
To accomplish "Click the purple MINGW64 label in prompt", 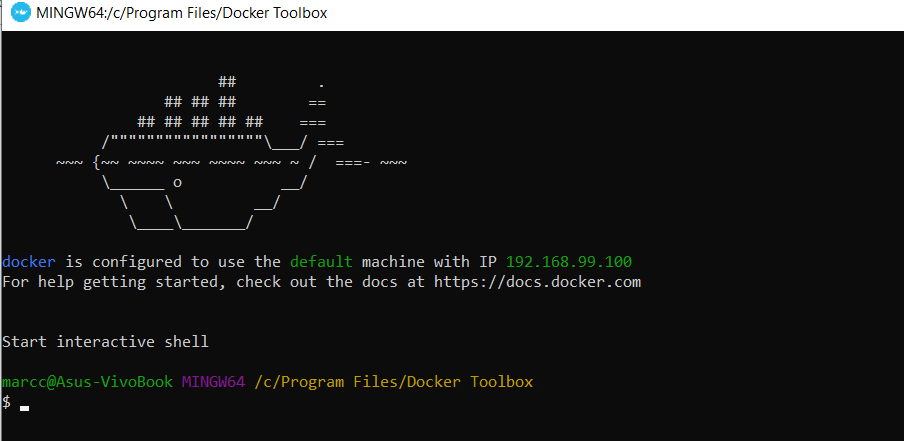I will (213, 382).
